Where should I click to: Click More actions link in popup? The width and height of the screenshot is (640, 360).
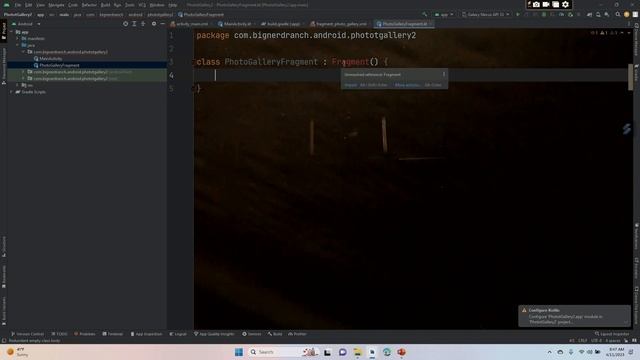407,85
